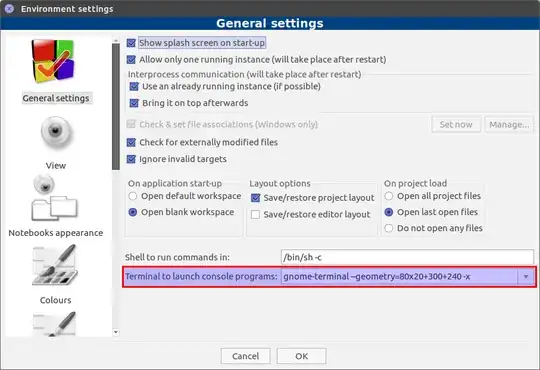Click the sidebar vertical scrollbar thumb

pyautogui.click(x=116, y=107)
